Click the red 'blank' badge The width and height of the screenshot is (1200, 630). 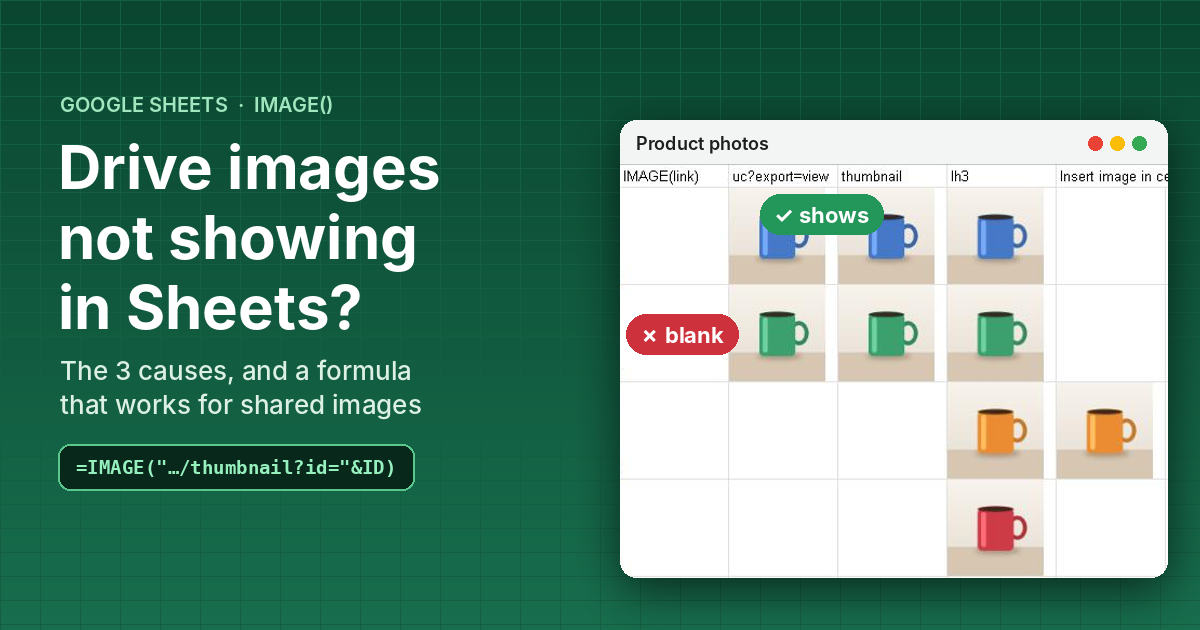(682, 335)
